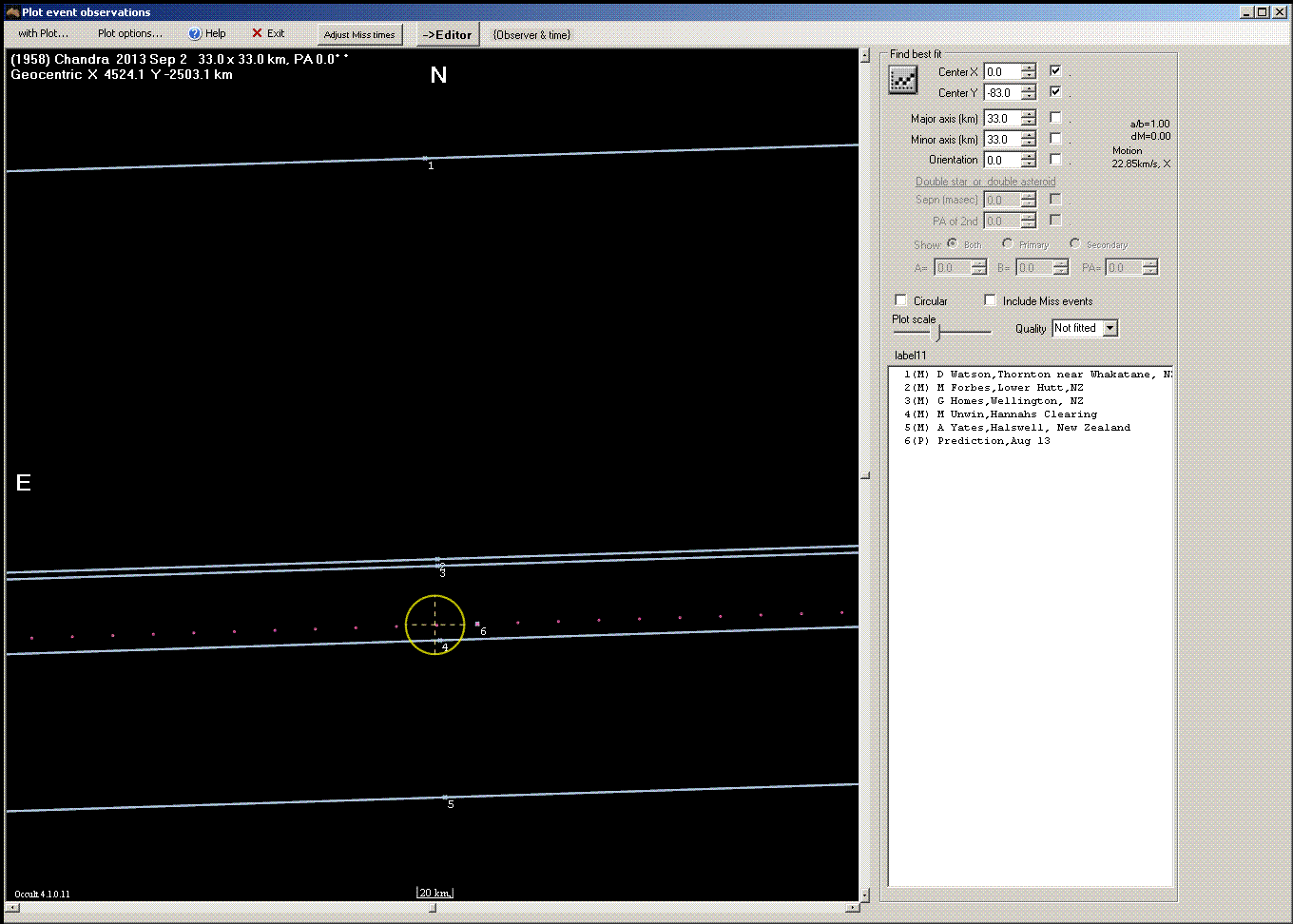The height and width of the screenshot is (924, 1293).
Task: Click the ->Editor button
Action: click(447, 35)
